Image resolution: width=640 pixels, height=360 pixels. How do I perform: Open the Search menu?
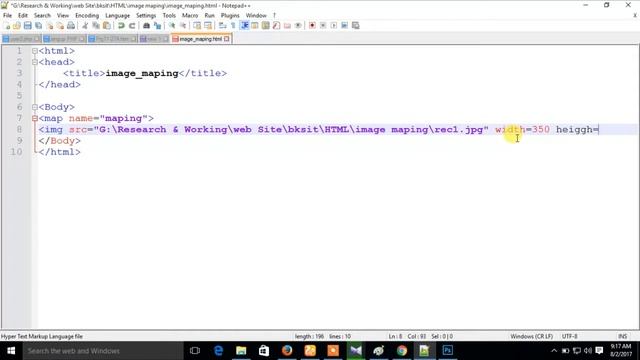click(42, 16)
